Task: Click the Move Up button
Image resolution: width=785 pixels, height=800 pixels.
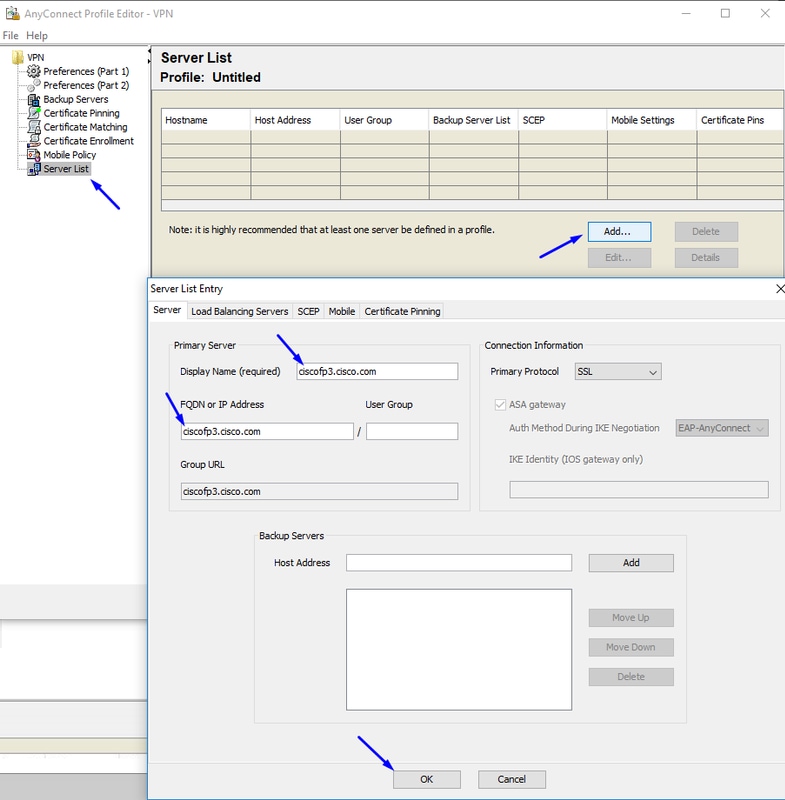Action: (631, 618)
